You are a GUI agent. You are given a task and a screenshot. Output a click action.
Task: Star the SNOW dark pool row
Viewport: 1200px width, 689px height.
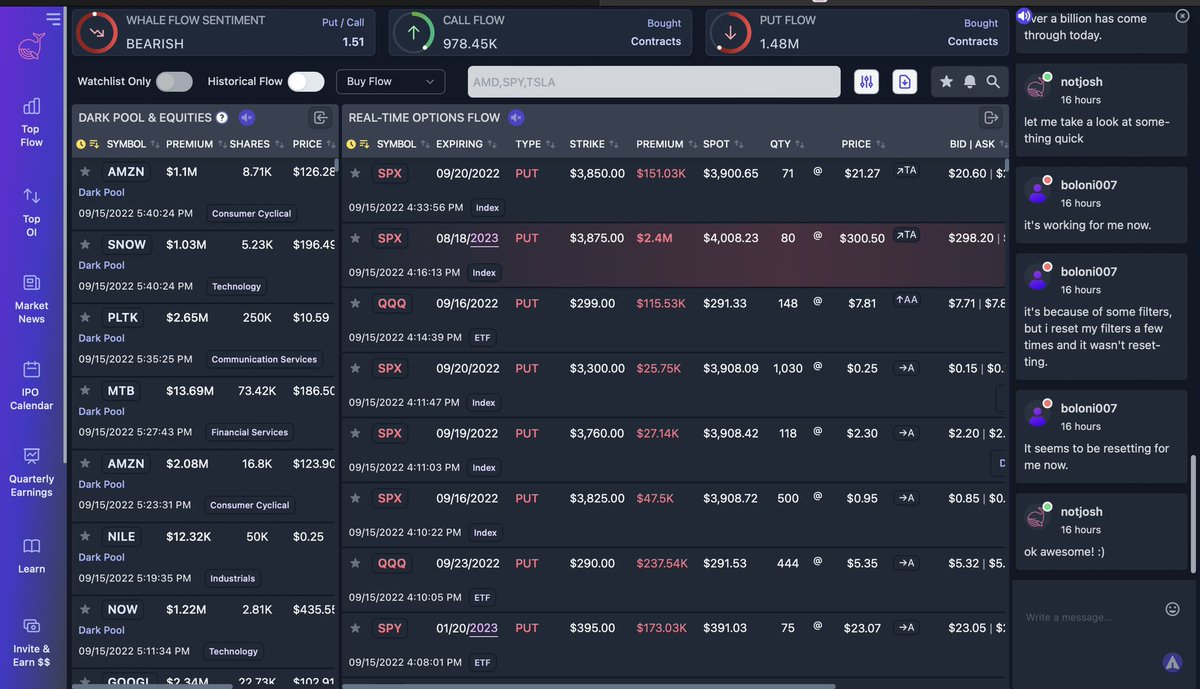tap(86, 245)
